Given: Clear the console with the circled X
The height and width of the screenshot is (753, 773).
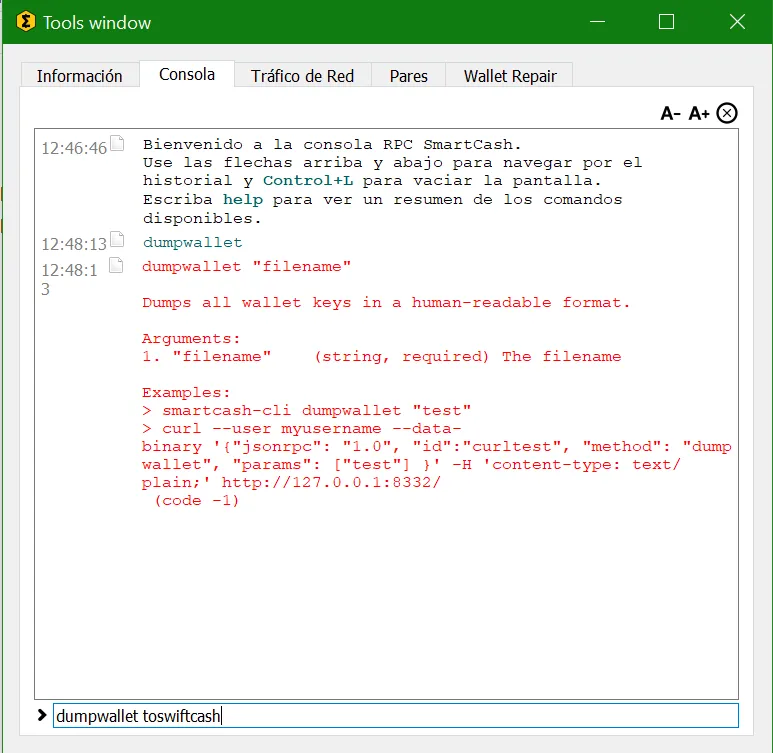Looking at the screenshot, I should [x=727, y=113].
